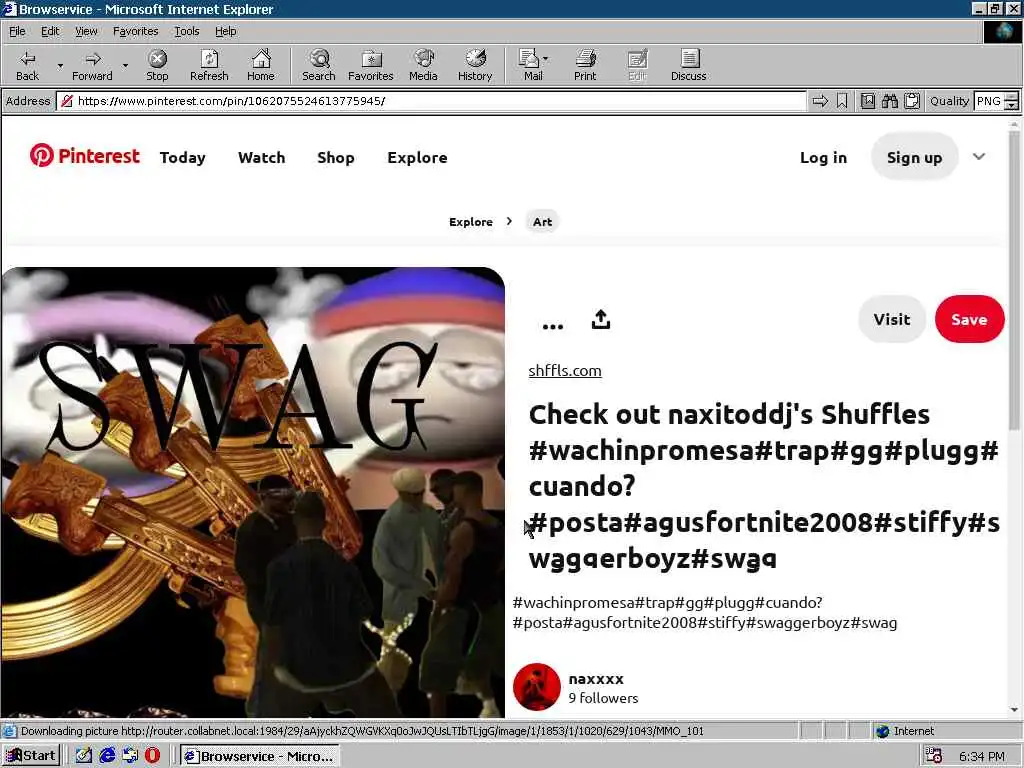1024x768 pixels.
Task: Click the SWAG pin image
Action: click(x=253, y=491)
